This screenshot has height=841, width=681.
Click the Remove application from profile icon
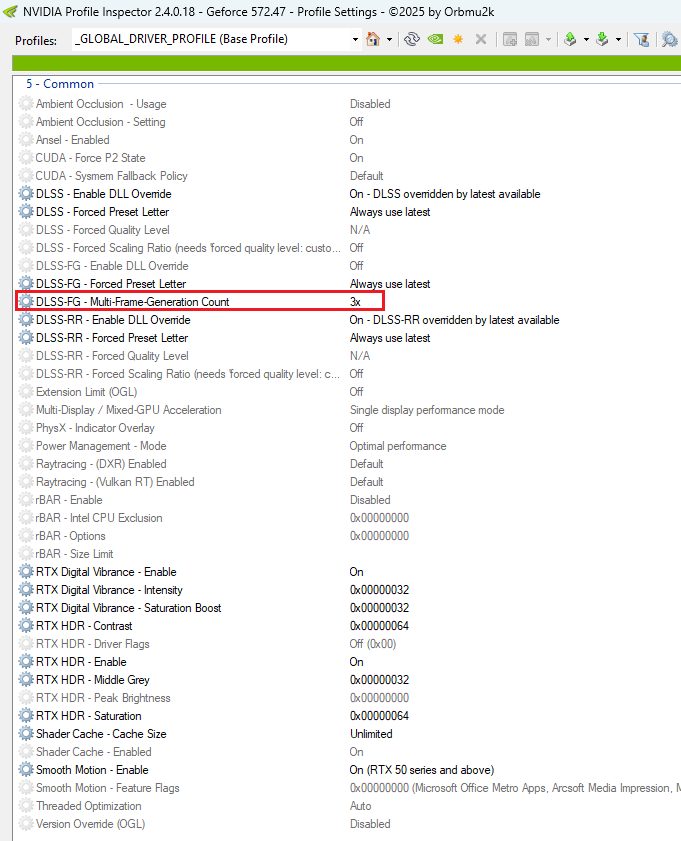[x=532, y=39]
